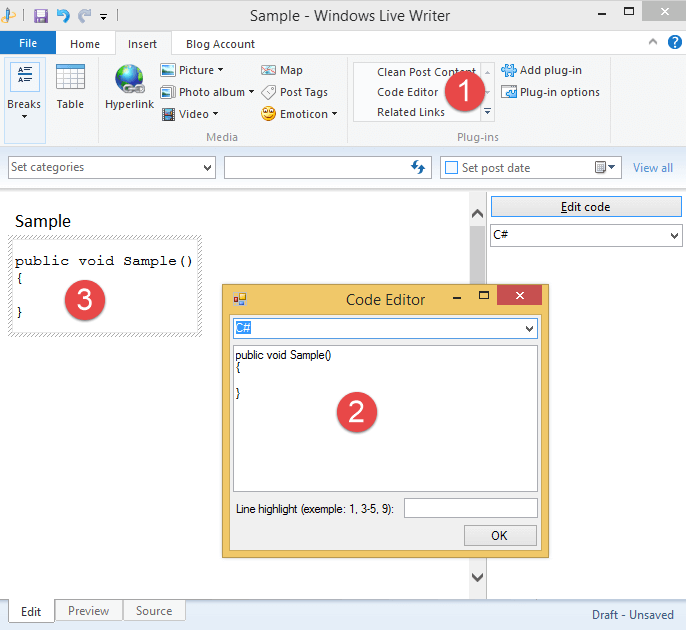Insert a Map
This screenshot has width=686, height=630.
[282, 70]
